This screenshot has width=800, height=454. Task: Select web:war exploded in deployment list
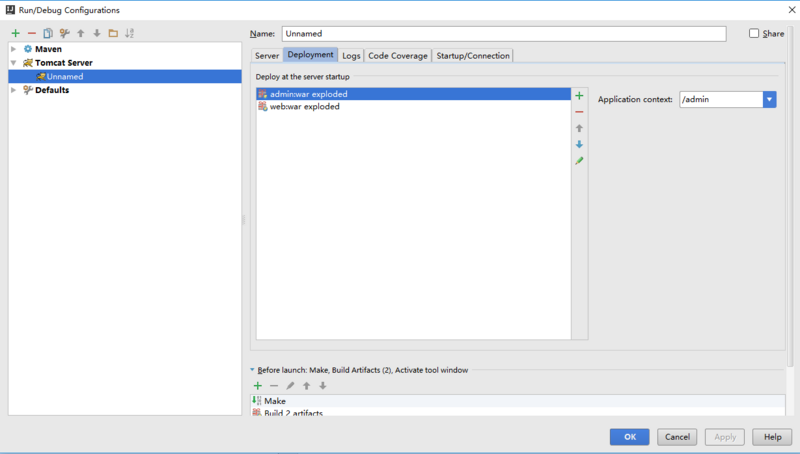413,106
